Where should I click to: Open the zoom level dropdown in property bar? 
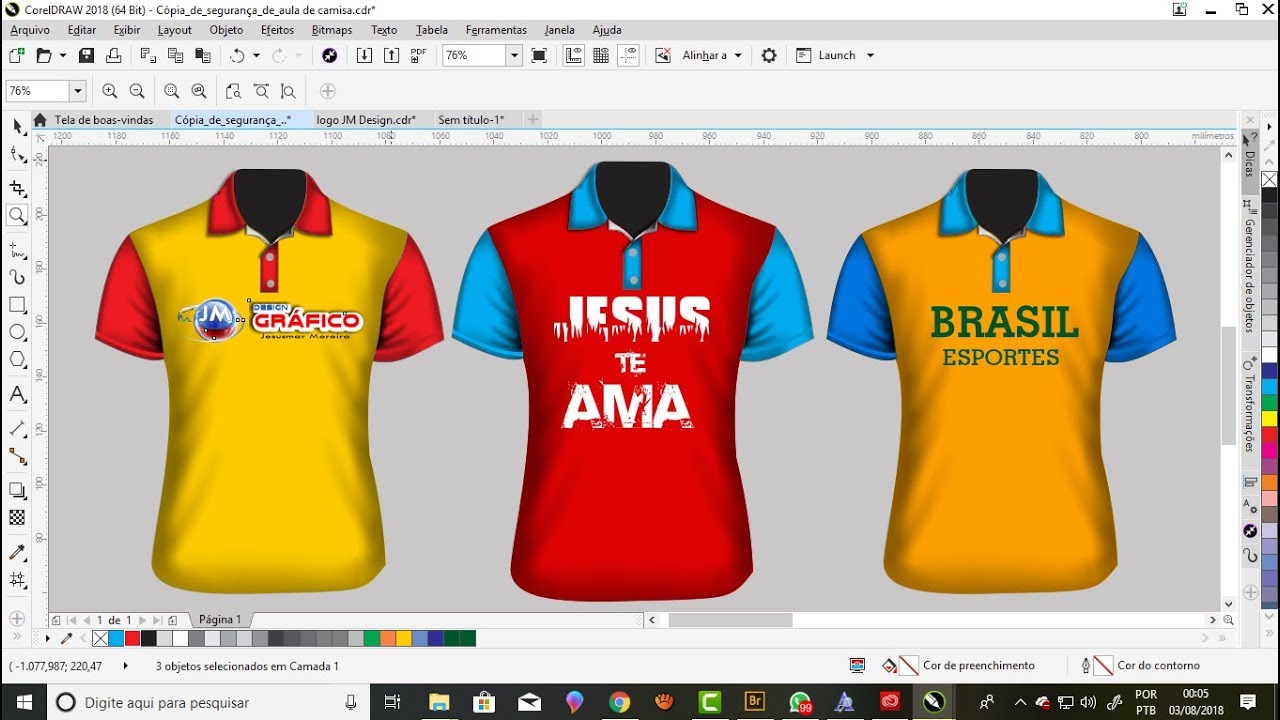tap(77, 91)
